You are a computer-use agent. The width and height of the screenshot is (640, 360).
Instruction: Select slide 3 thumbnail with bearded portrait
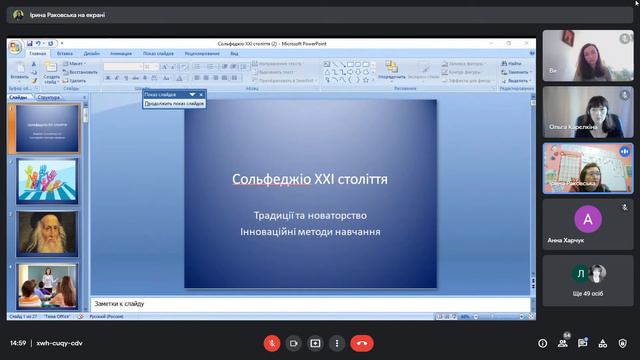pyautogui.click(x=47, y=234)
